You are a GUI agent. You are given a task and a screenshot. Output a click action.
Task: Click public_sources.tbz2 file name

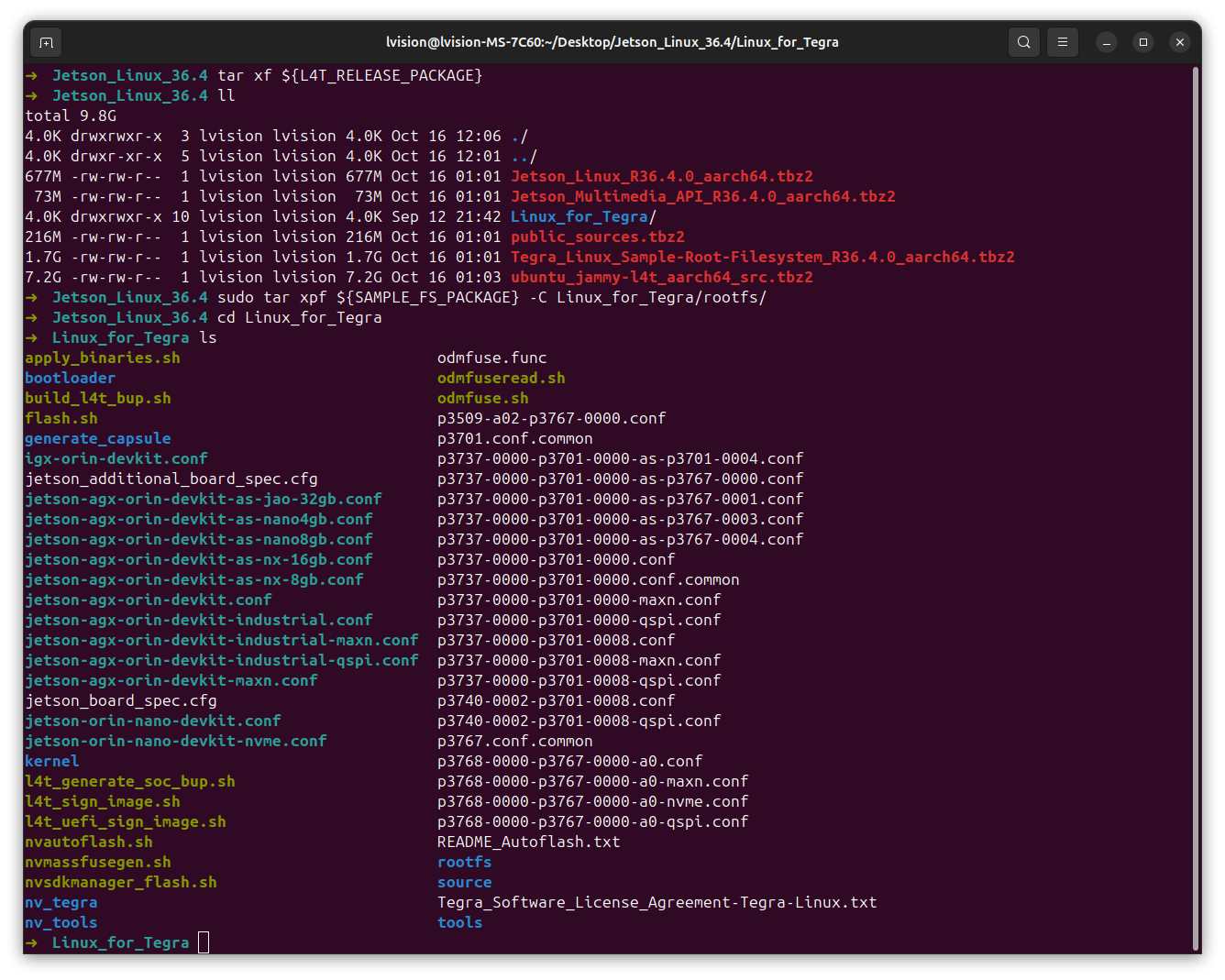(598, 237)
